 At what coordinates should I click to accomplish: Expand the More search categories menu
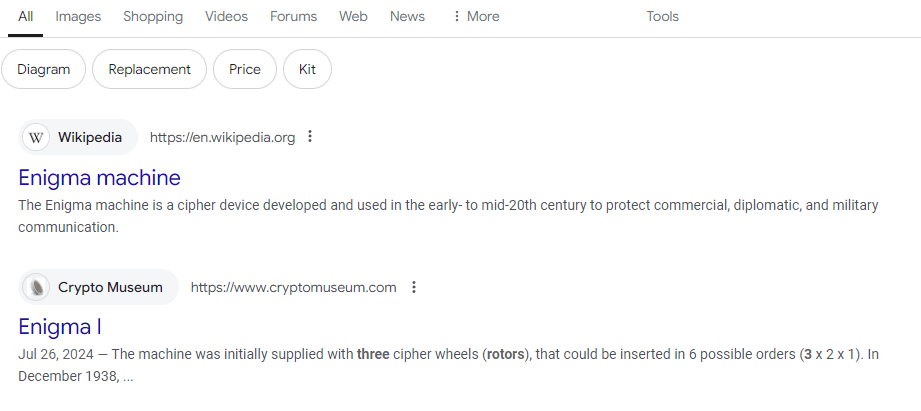476,16
